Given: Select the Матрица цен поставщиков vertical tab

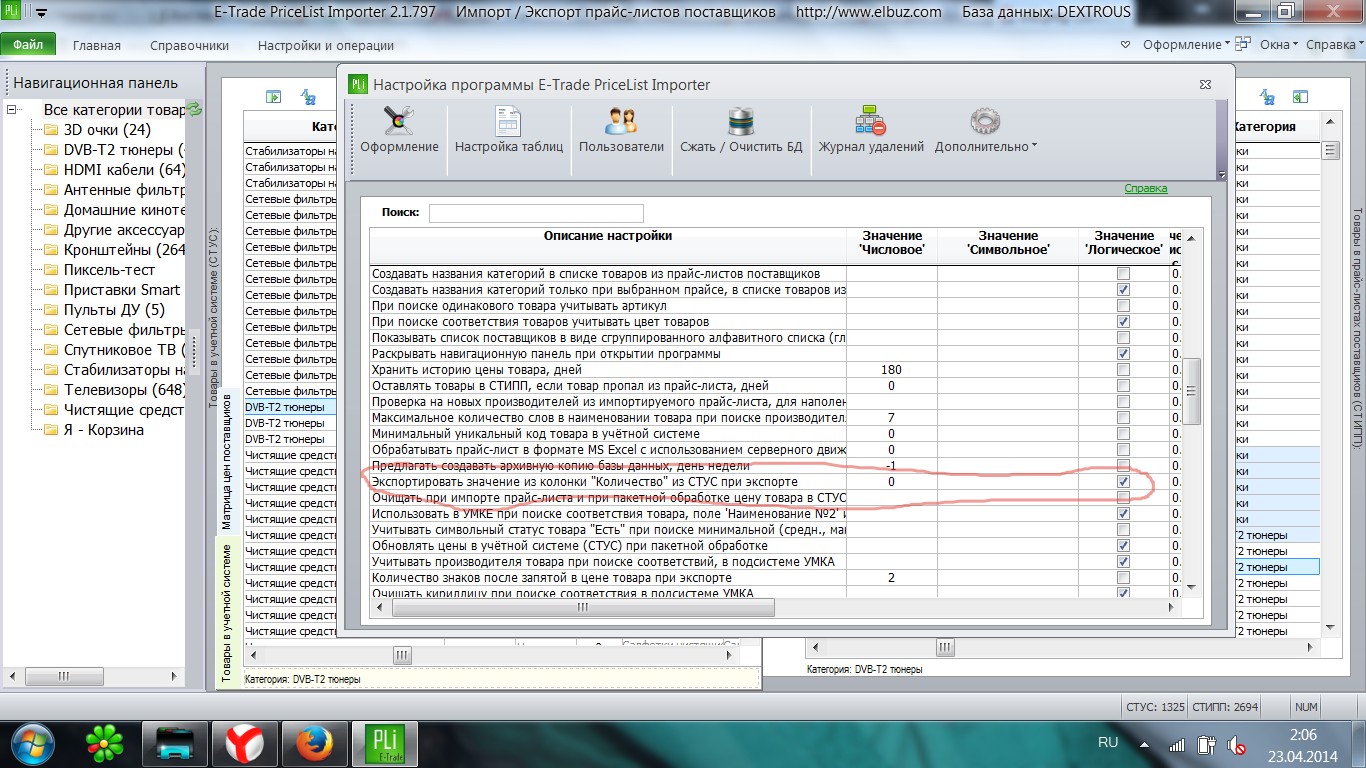Looking at the screenshot, I should point(227,461).
